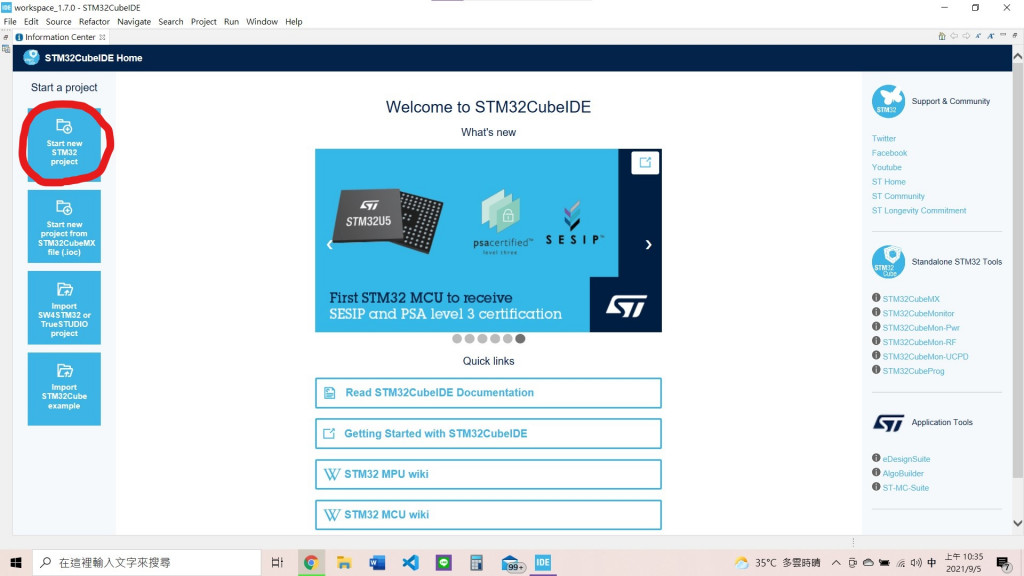Open the STM32CubeMonitor link
The width and height of the screenshot is (1024, 576).
click(918, 313)
